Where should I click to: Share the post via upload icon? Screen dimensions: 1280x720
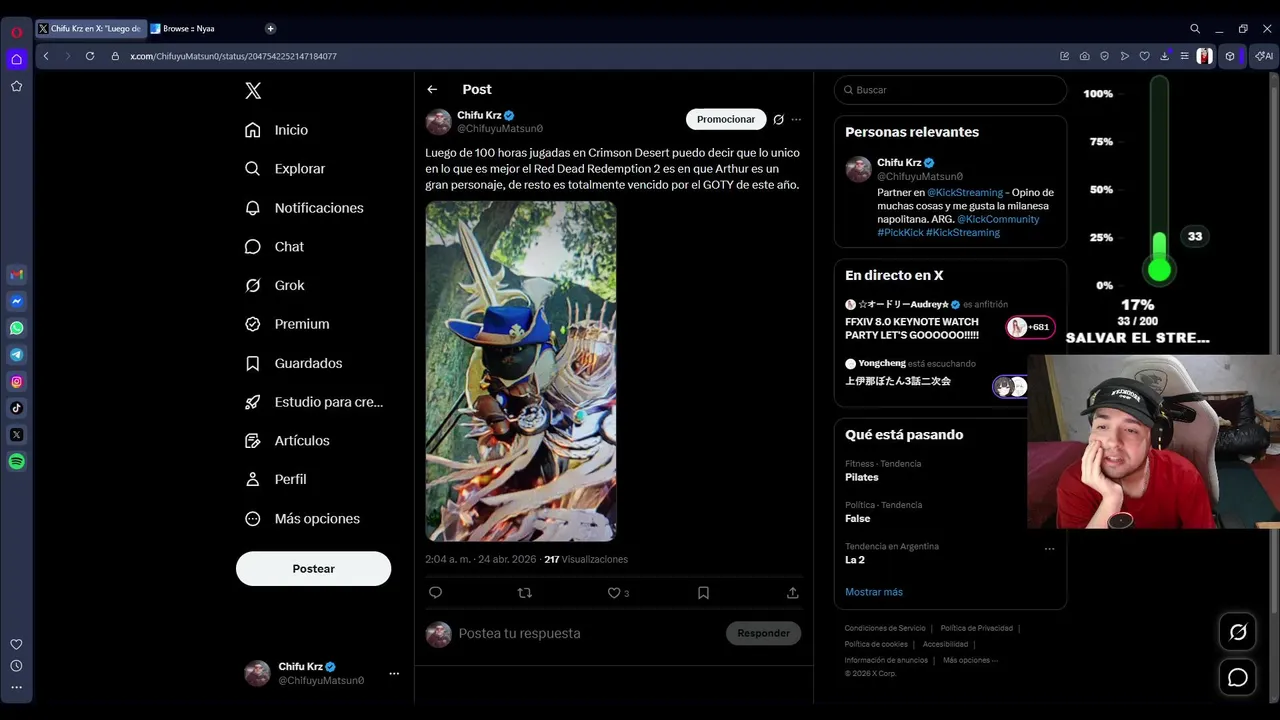793,593
